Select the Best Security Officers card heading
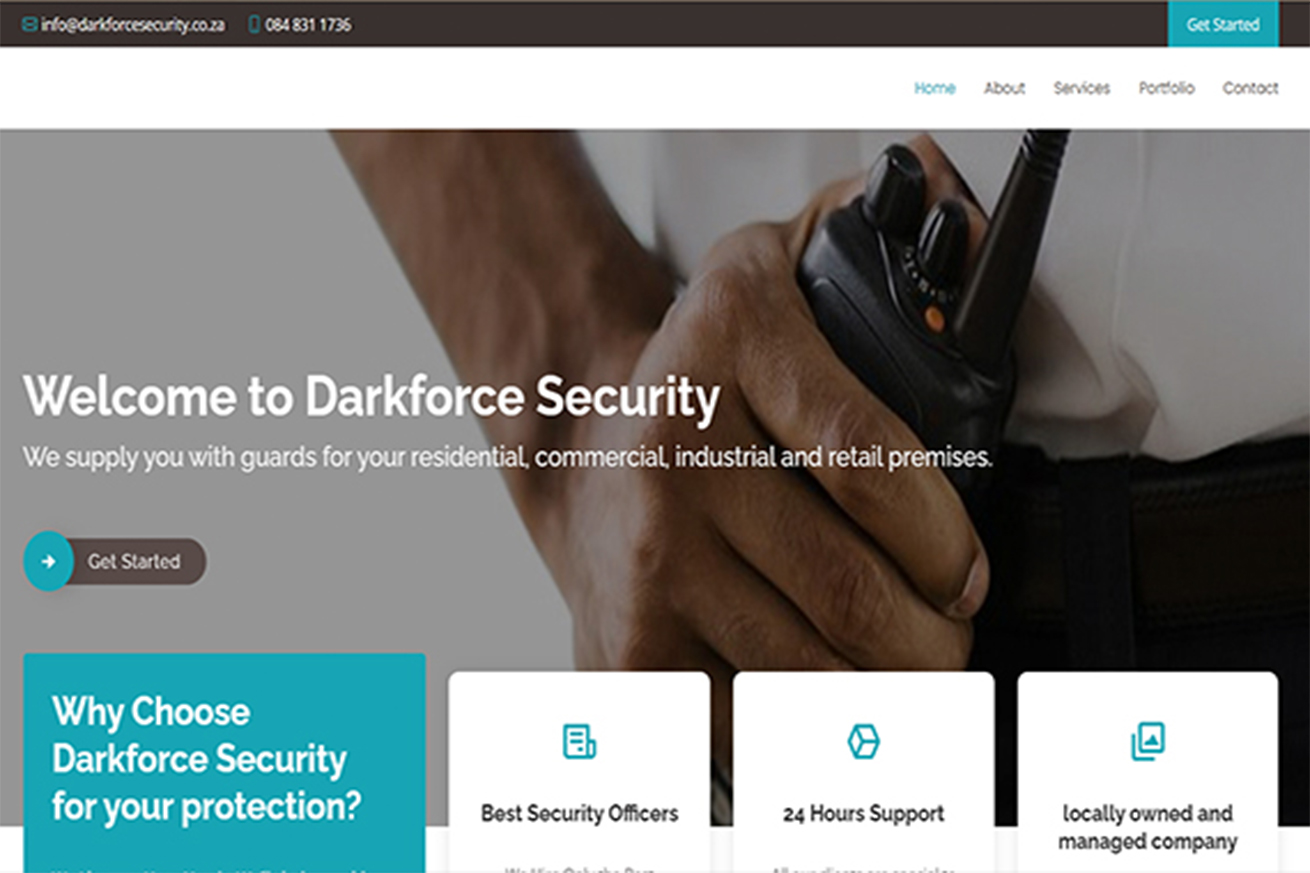This screenshot has height=873, width=1310. click(x=579, y=813)
